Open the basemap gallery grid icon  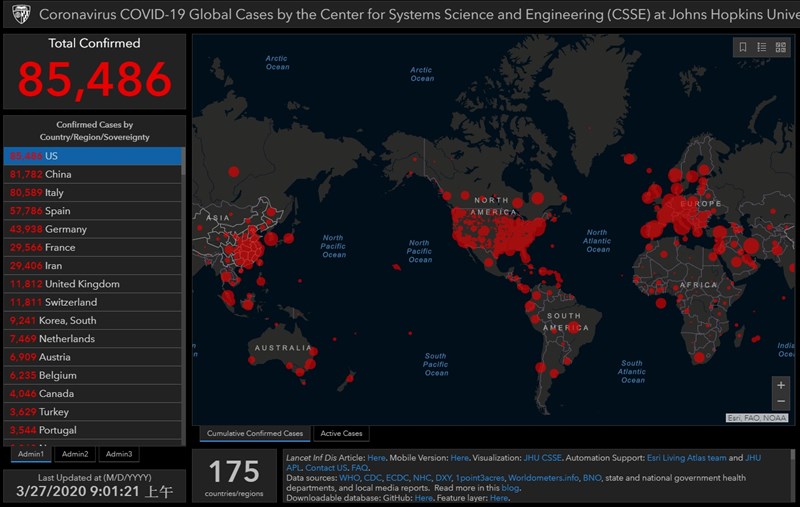pyautogui.click(x=781, y=47)
